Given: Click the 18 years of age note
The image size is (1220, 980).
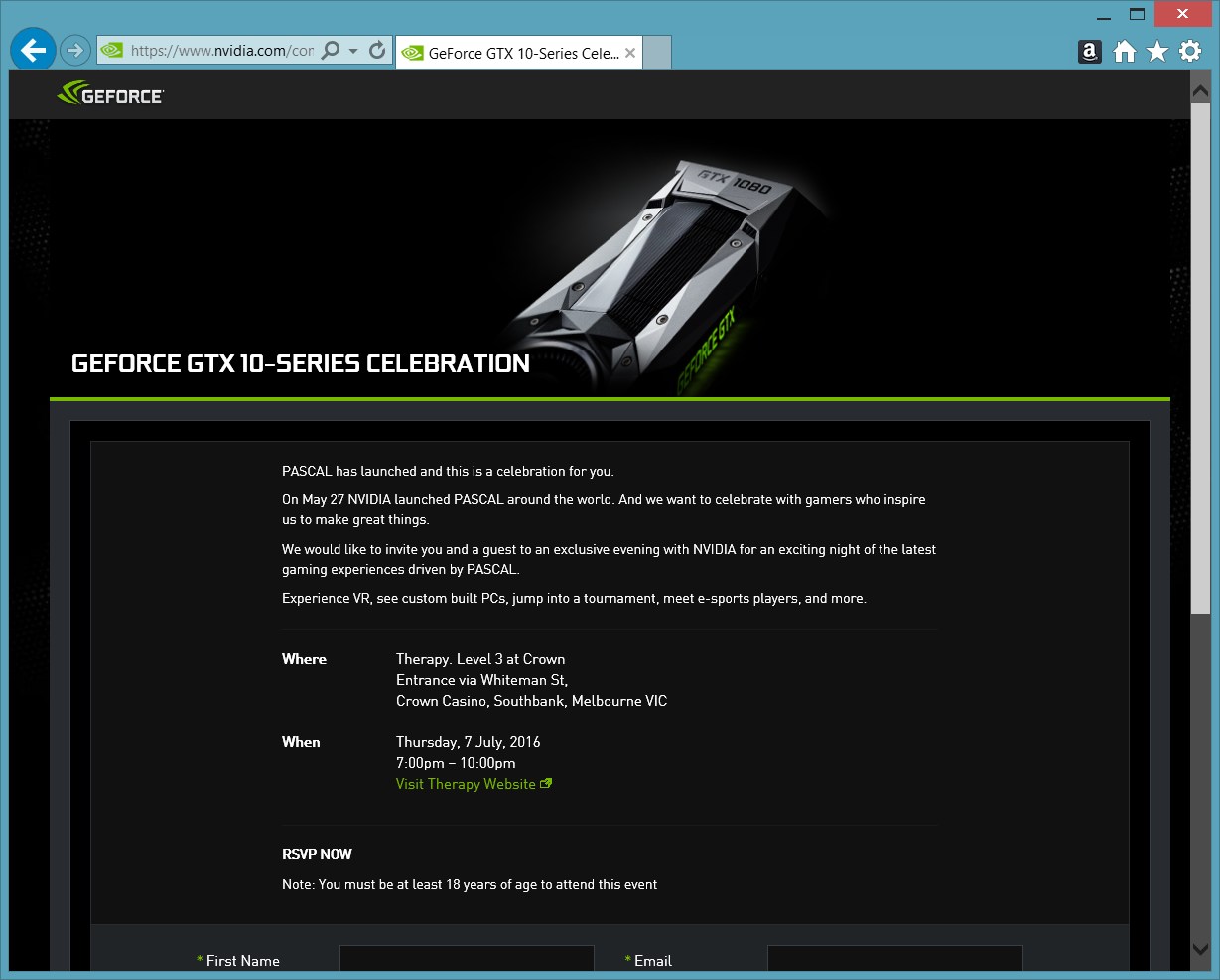Looking at the screenshot, I should click(x=470, y=884).
